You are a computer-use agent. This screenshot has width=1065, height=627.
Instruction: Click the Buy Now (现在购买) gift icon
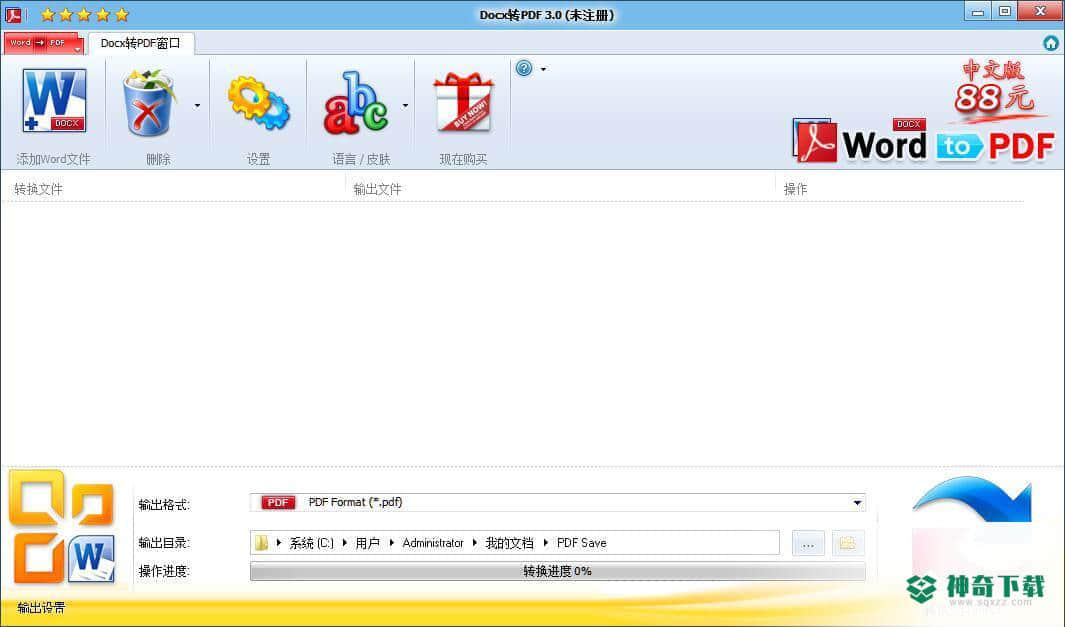click(x=463, y=103)
